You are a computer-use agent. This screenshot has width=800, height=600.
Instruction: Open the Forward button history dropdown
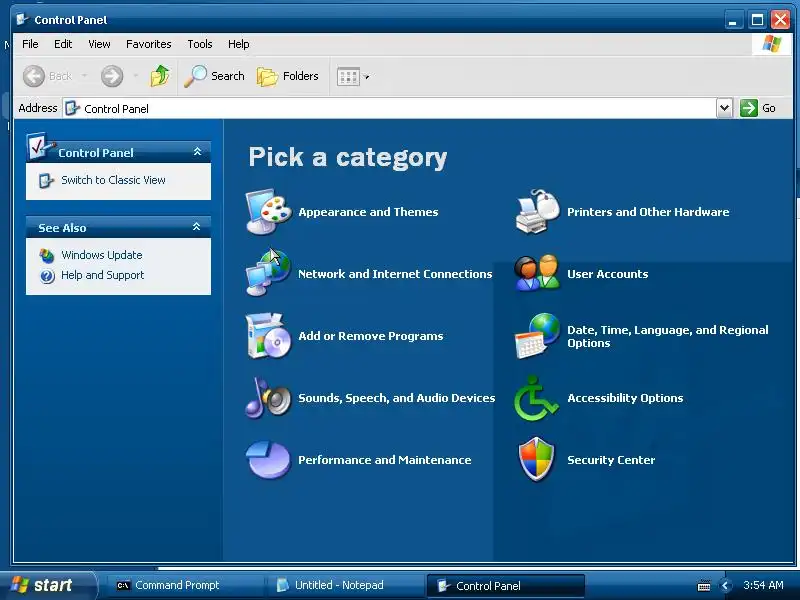click(x=136, y=76)
